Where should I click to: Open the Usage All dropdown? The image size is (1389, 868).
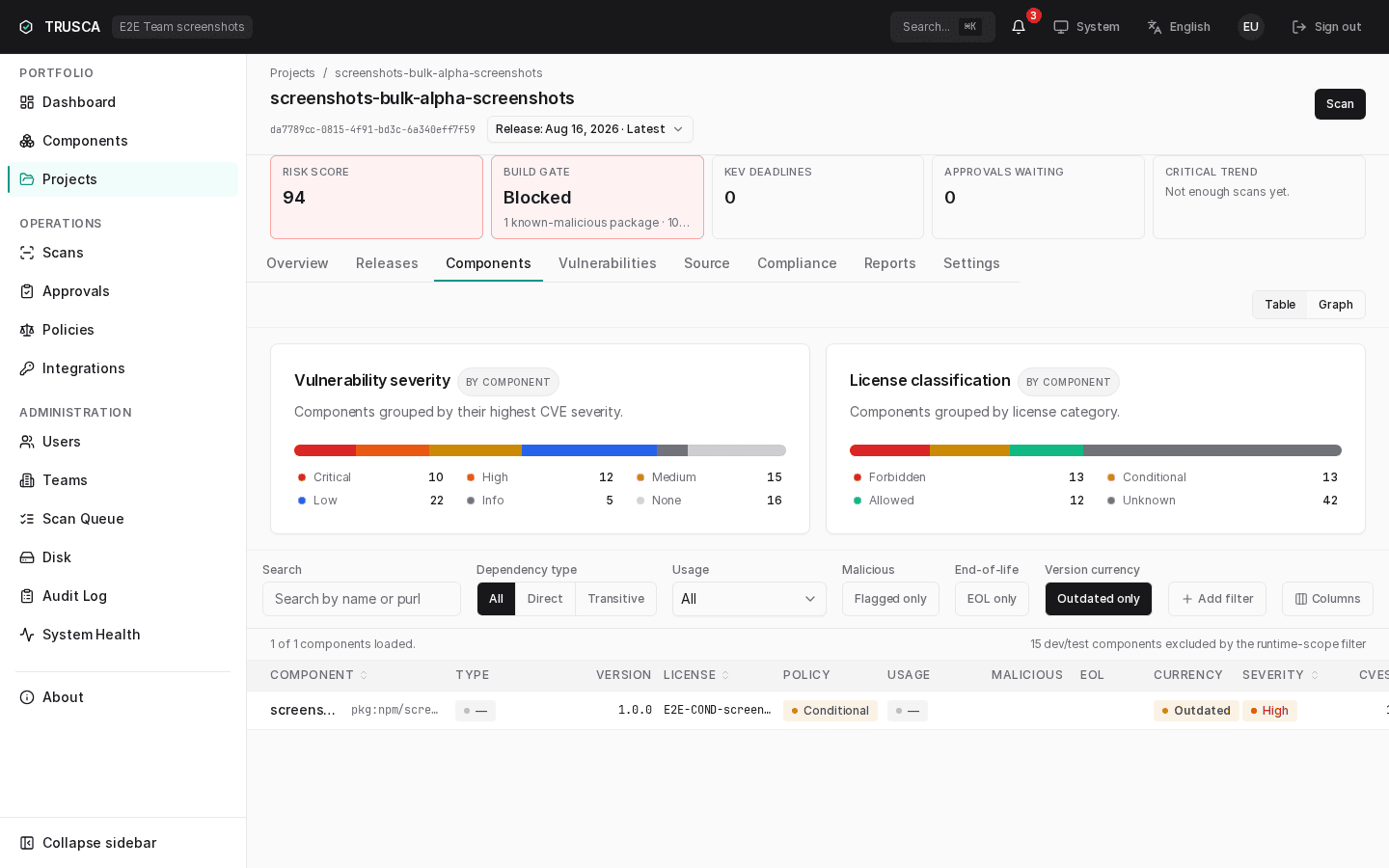(749, 599)
